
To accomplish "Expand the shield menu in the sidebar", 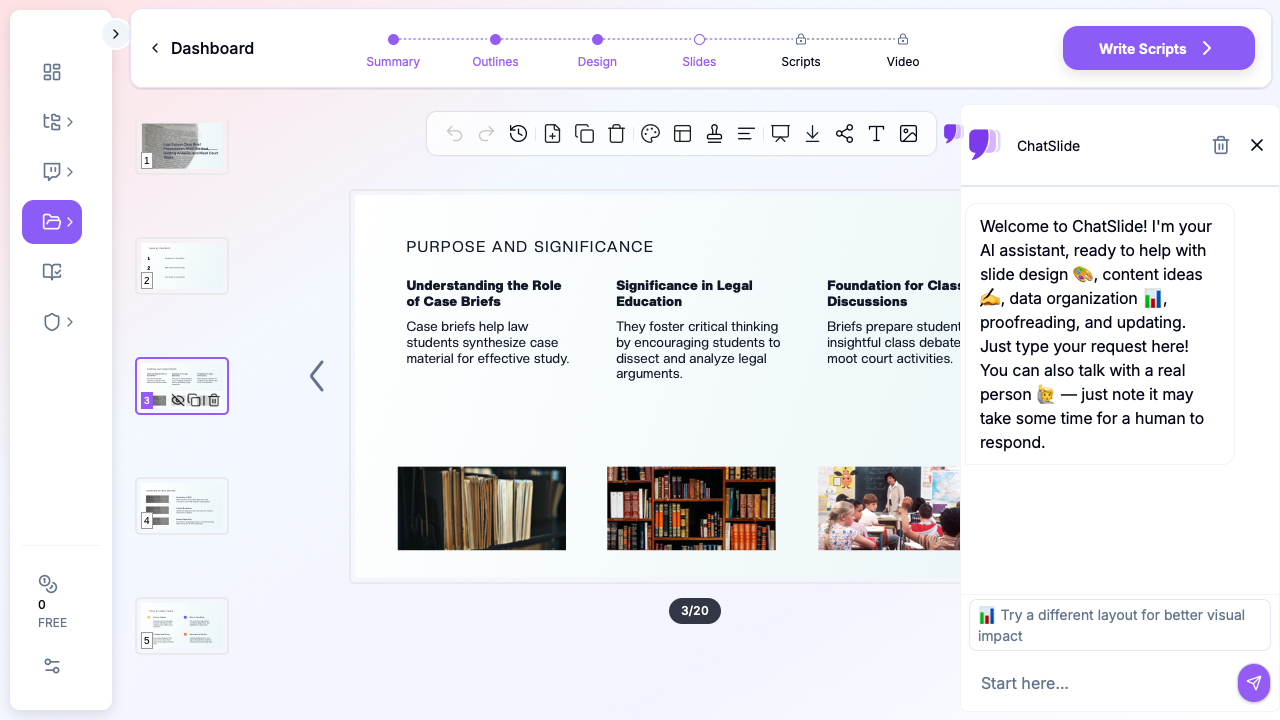I will point(58,322).
